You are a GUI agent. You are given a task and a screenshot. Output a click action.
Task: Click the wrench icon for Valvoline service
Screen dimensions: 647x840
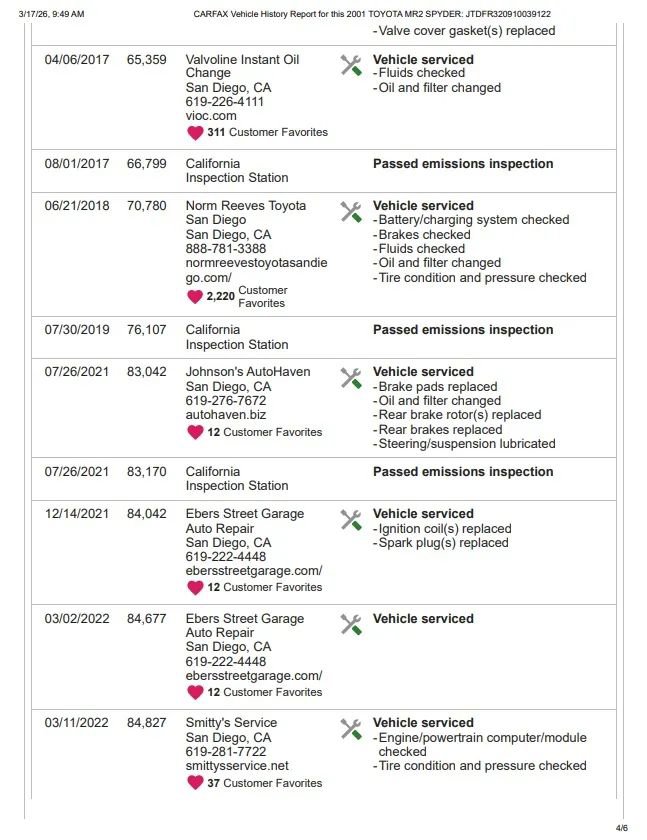point(350,66)
